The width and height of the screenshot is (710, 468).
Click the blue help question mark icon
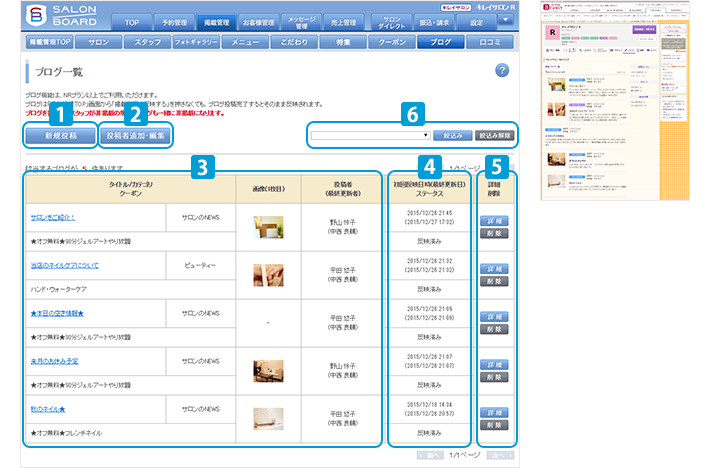click(x=502, y=70)
